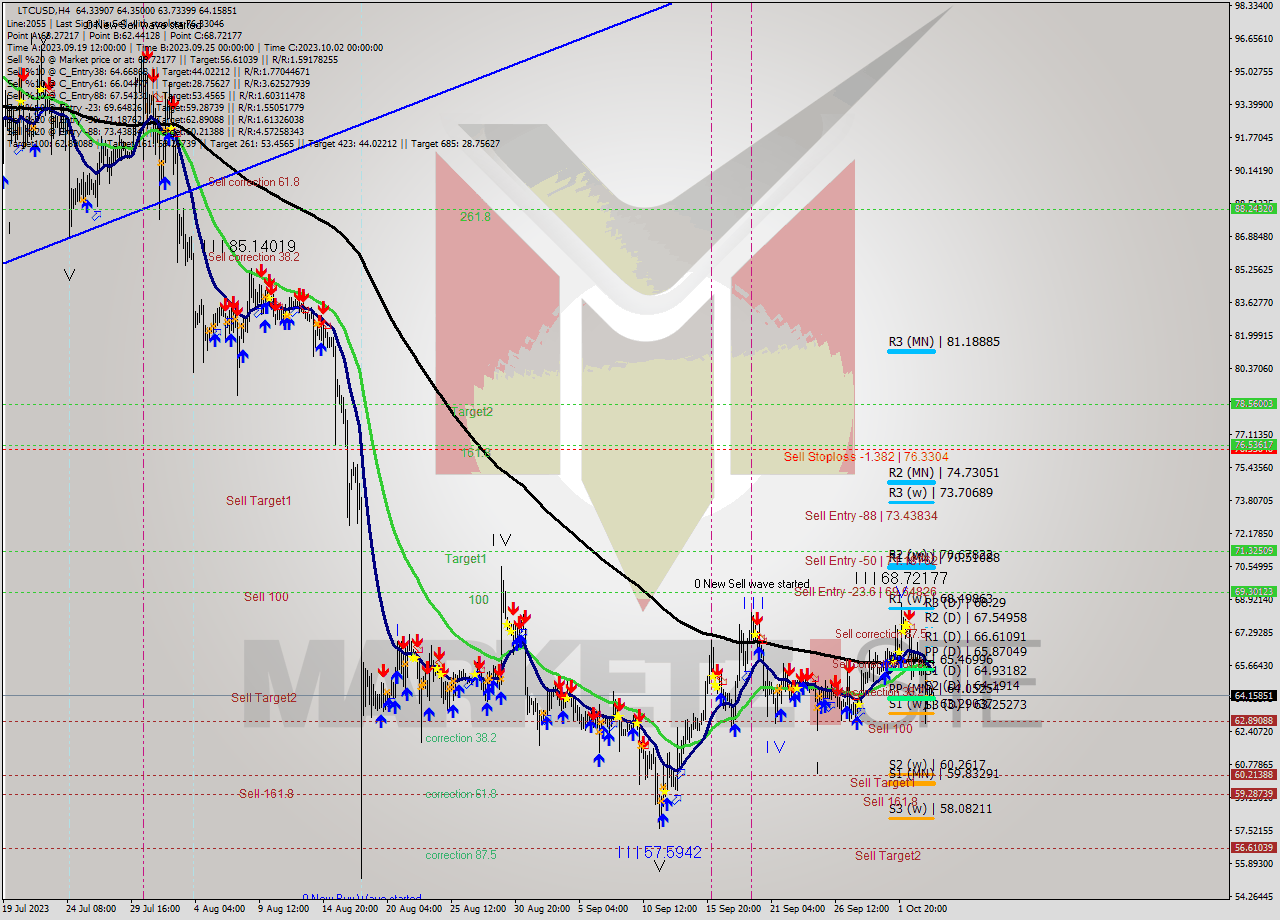1280x920 pixels.
Task: Select Sell Entry -88 | 73.43834 label
Action: click(x=871, y=516)
